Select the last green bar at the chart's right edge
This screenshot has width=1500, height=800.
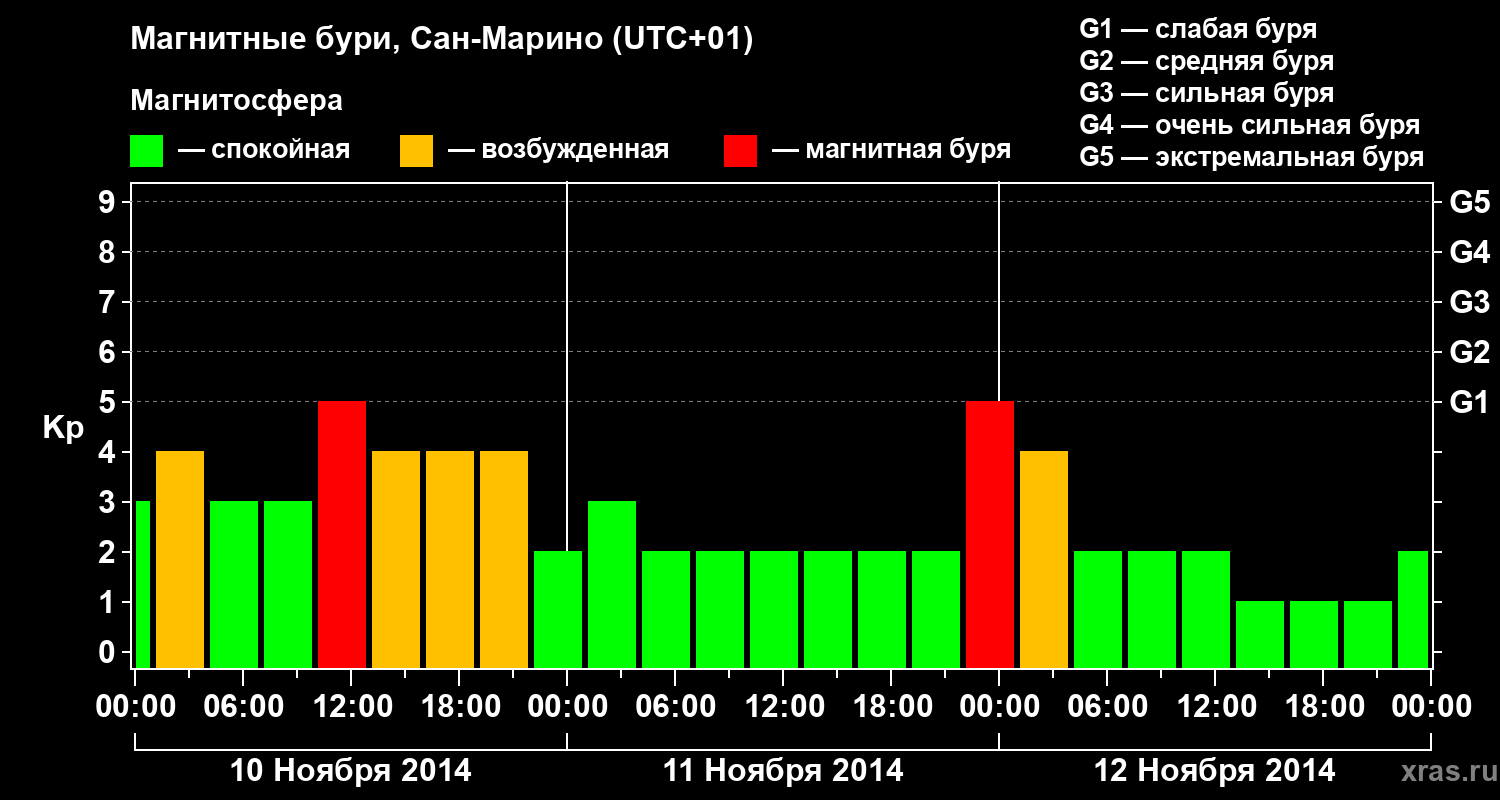click(x=1413, y=609)
